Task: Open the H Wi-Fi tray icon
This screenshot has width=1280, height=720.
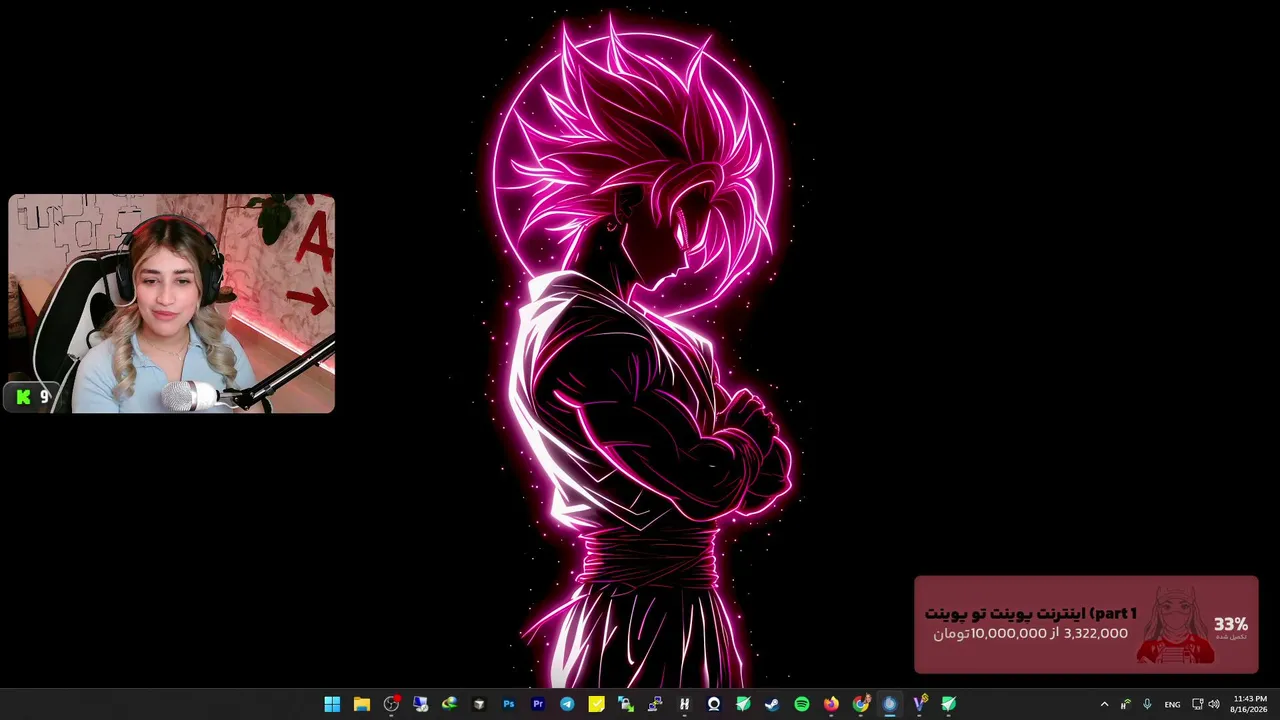Action: coord(1126,704)
